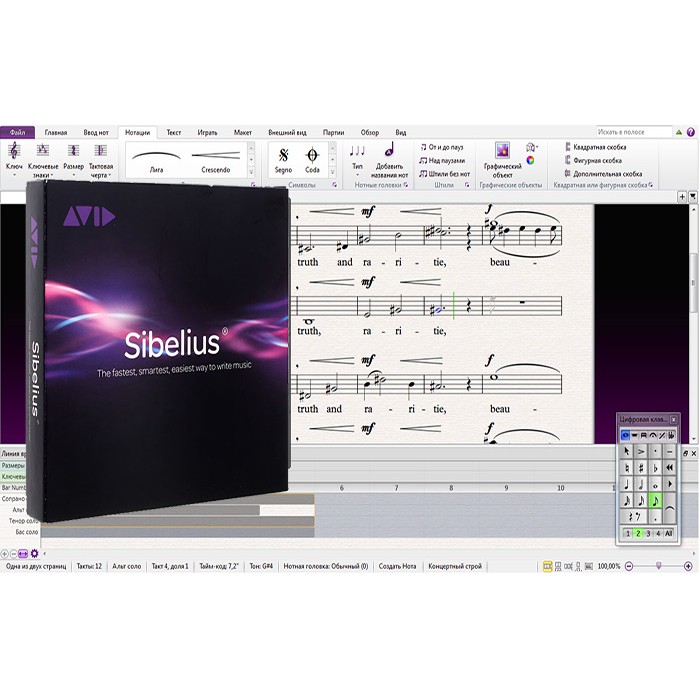Image resolution: width=700 pixels, height=700 pixels.
Task: Switch to the Ввод нот tab
Action: pyautogui.click(x=96, y=133)
